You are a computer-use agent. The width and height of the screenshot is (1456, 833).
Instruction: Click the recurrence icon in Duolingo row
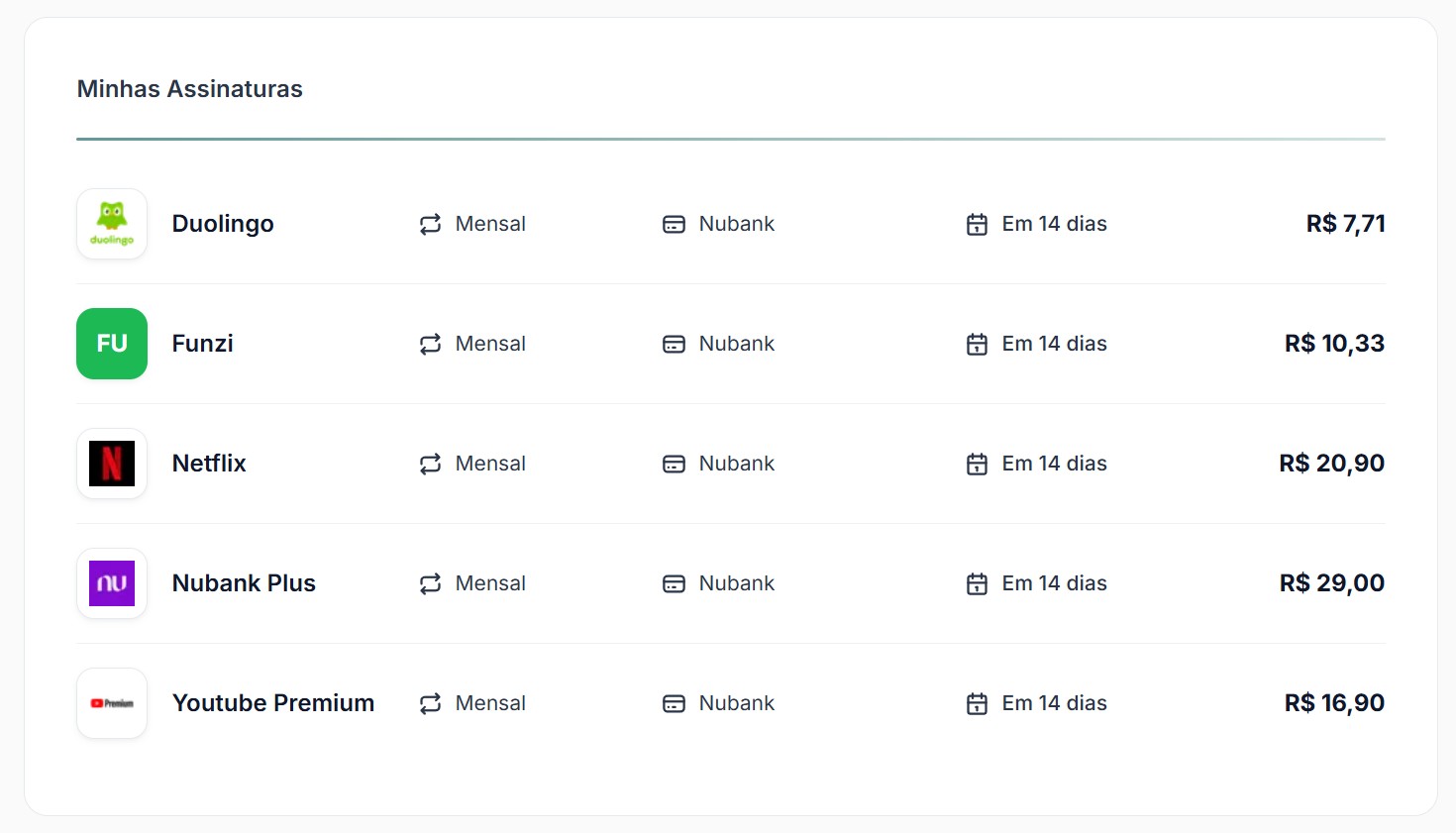(x=430, y=225)
